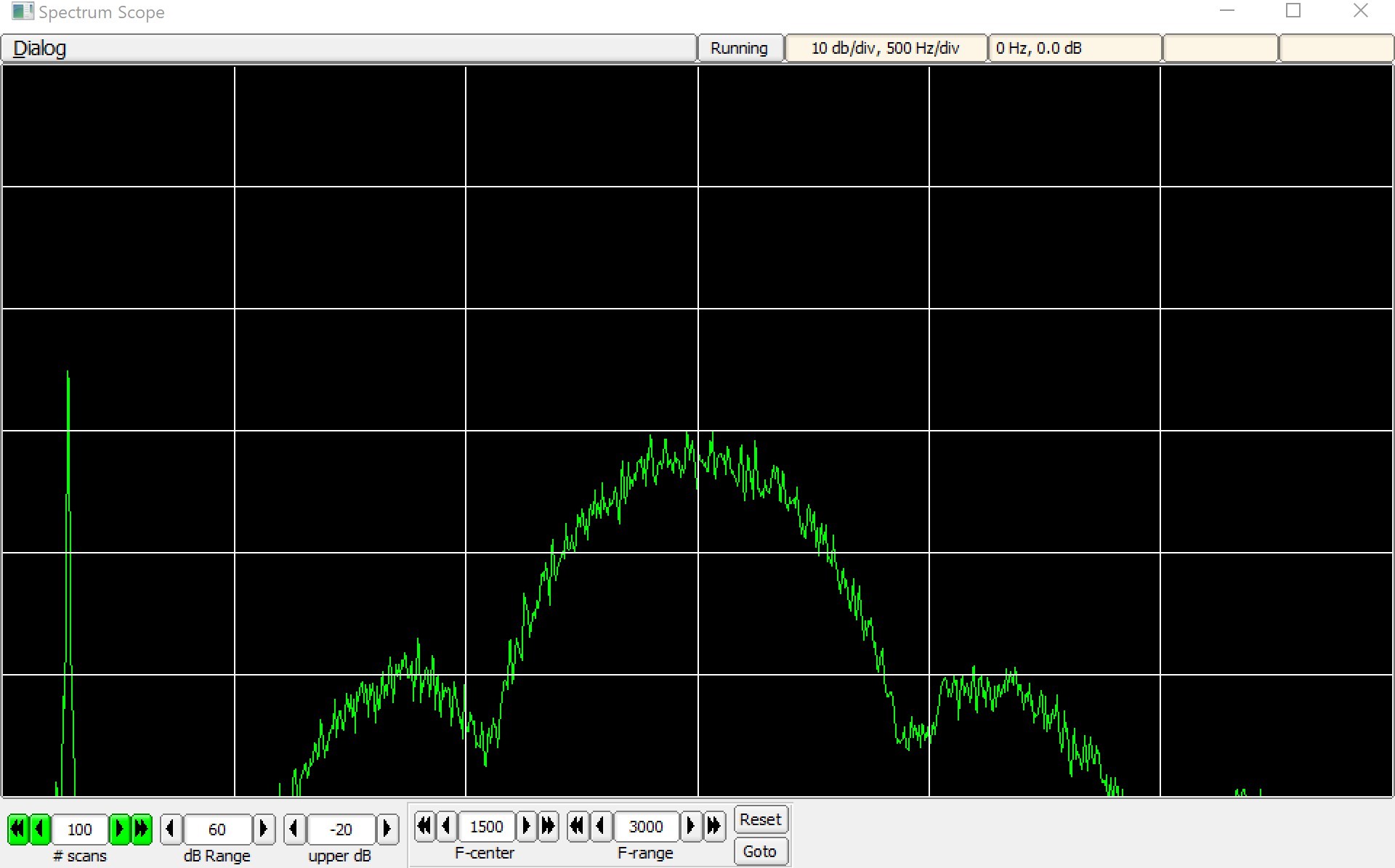
Task: Click fast-increase arrow for F-center
Action: [549, 826]
